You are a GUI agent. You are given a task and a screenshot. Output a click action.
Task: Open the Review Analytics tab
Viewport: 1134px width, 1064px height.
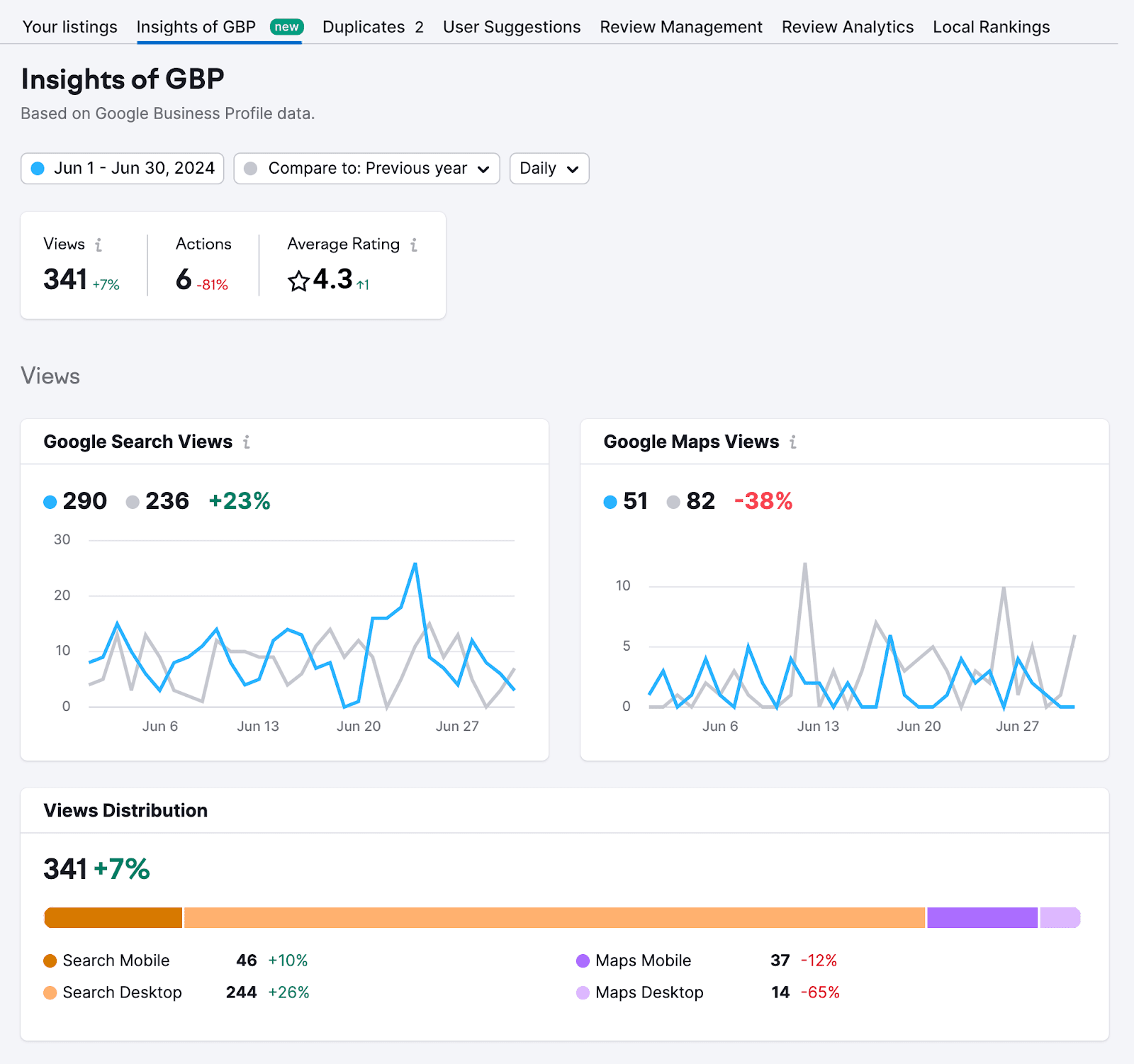pyautogui.click(x=848, y=27)
